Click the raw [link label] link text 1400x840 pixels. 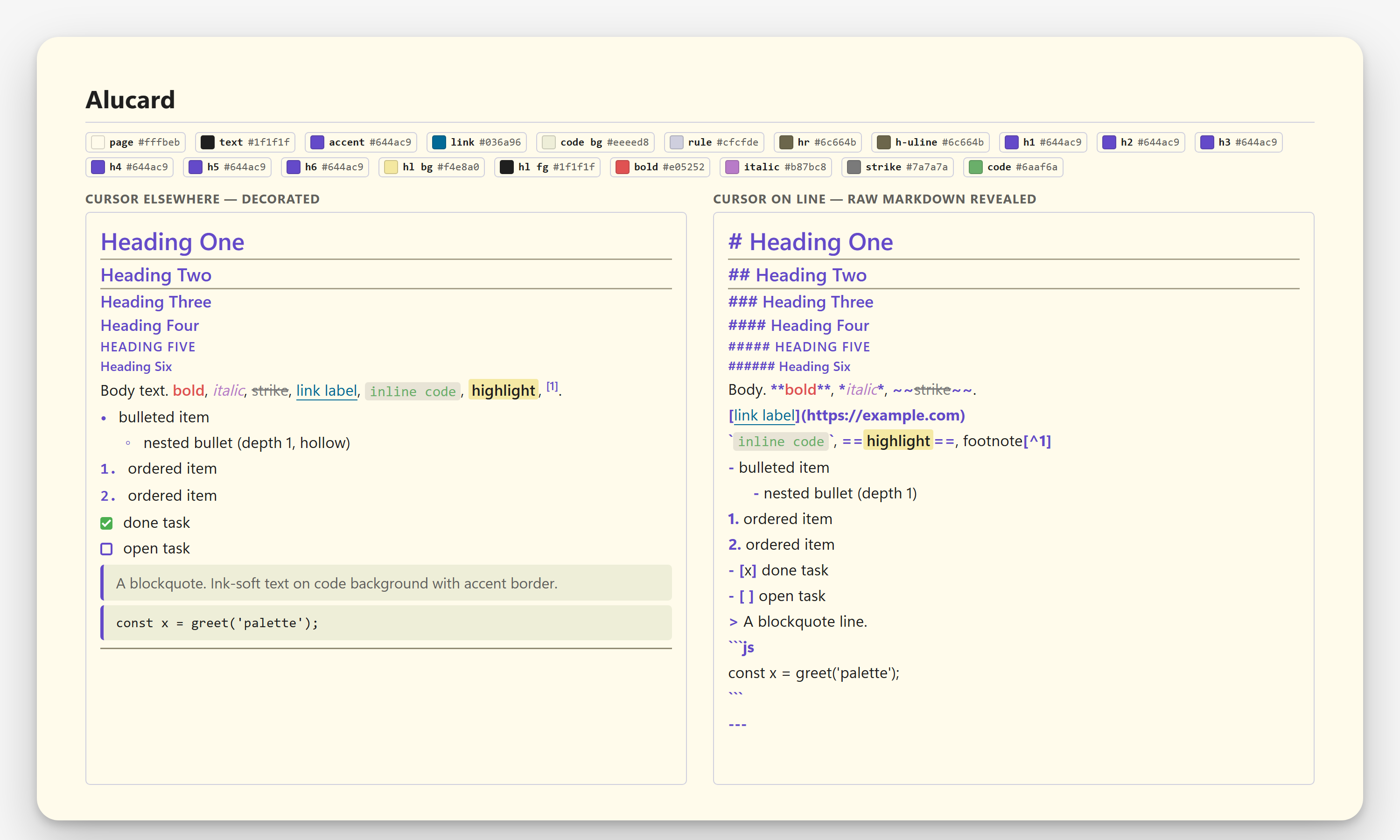[x=764, y=415]
